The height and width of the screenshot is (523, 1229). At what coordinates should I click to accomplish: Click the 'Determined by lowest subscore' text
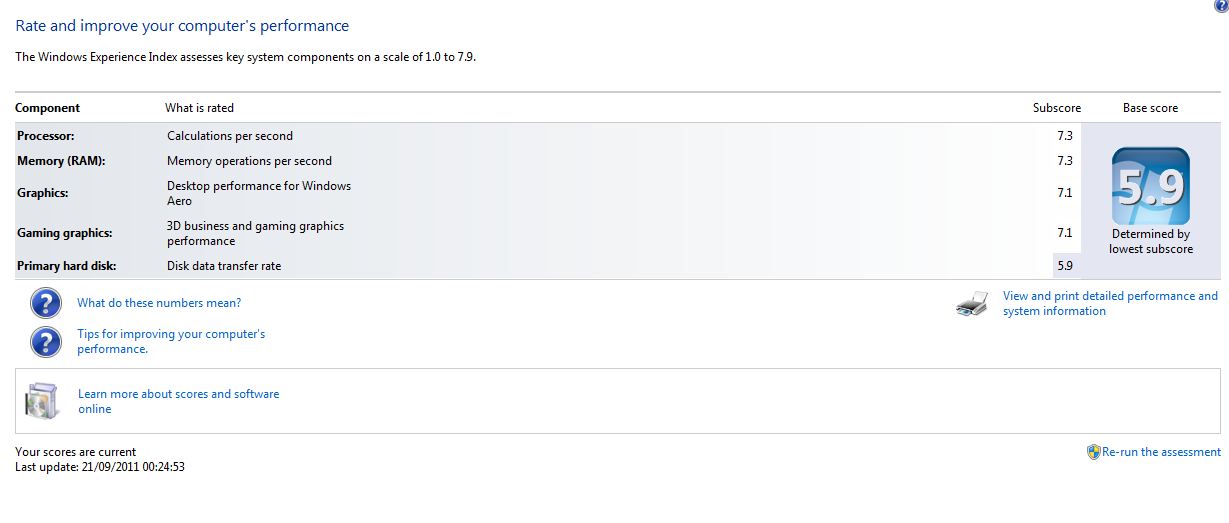coord(1150,241)
